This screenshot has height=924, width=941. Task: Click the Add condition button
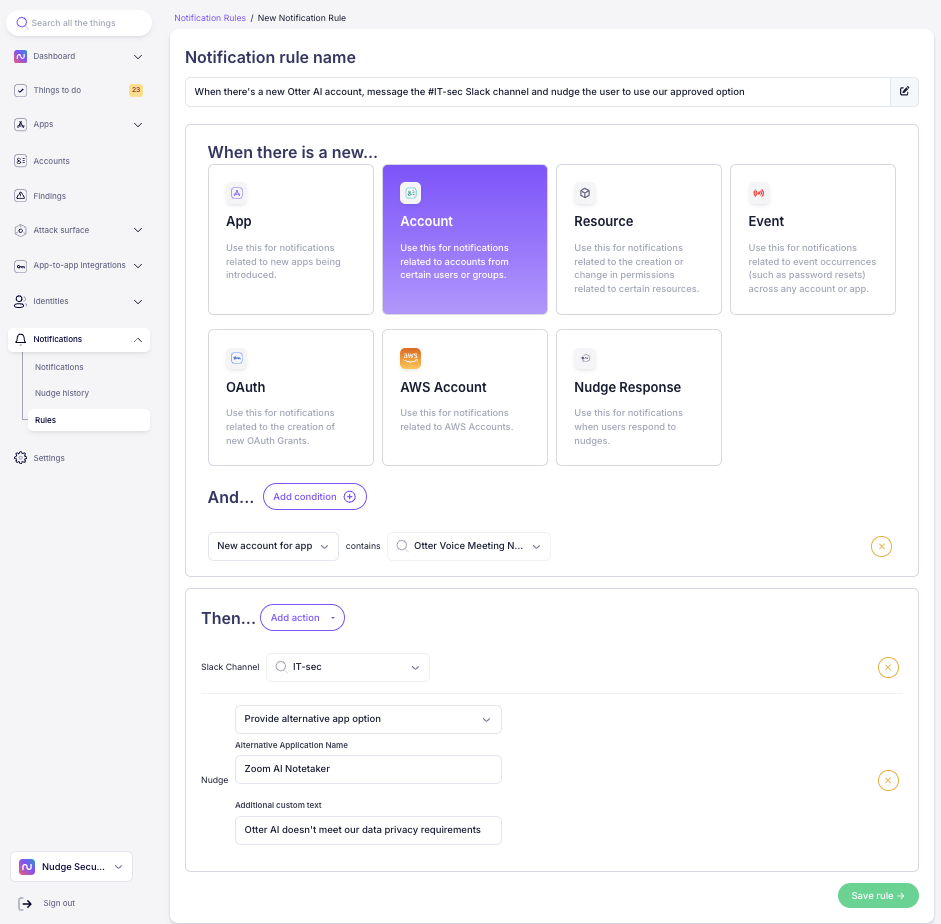tap(314, 497)
